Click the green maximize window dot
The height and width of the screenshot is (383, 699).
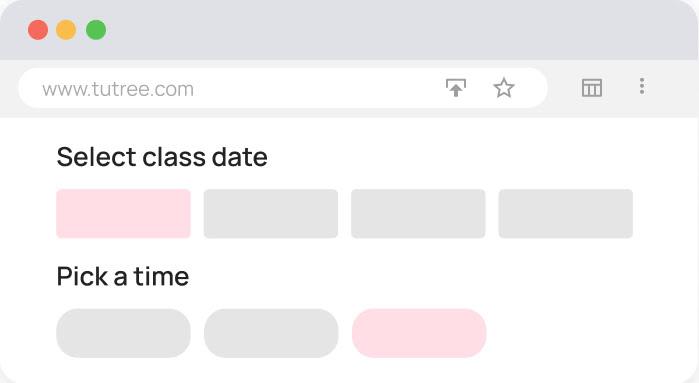pos(96,30)
